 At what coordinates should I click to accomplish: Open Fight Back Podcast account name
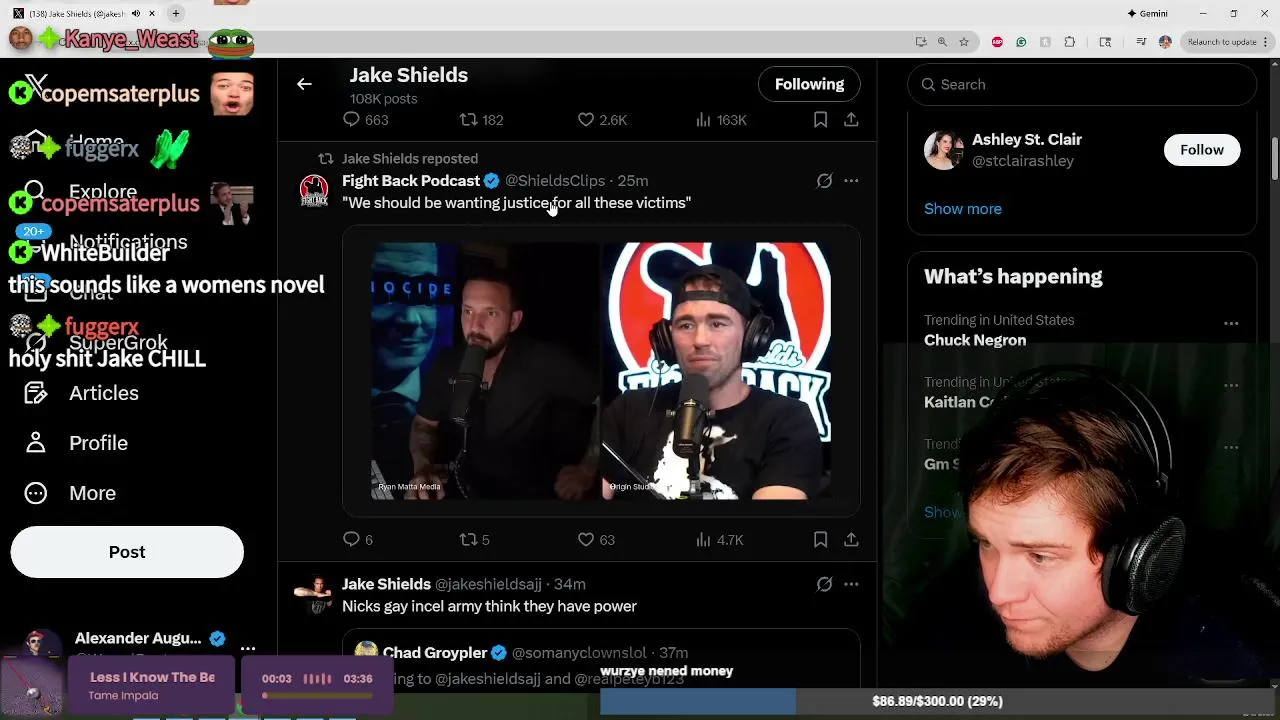coord(411,180)
